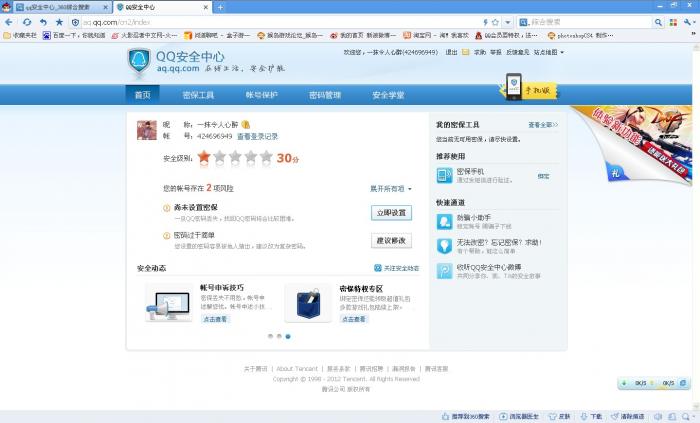Open the wrench tools menu
Image resolution: width=700 pixels, height=423 pixels.
pos(688,22)
